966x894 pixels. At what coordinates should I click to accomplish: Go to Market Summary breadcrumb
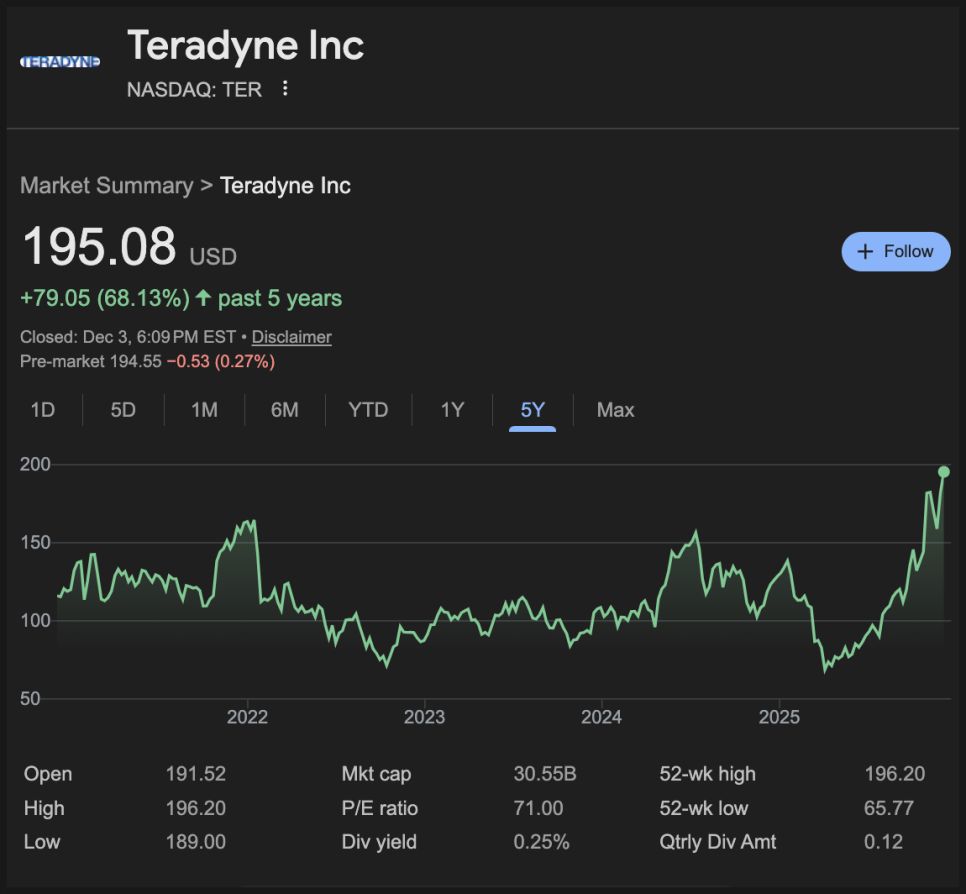pyautogui.click(x=106, y=185)
